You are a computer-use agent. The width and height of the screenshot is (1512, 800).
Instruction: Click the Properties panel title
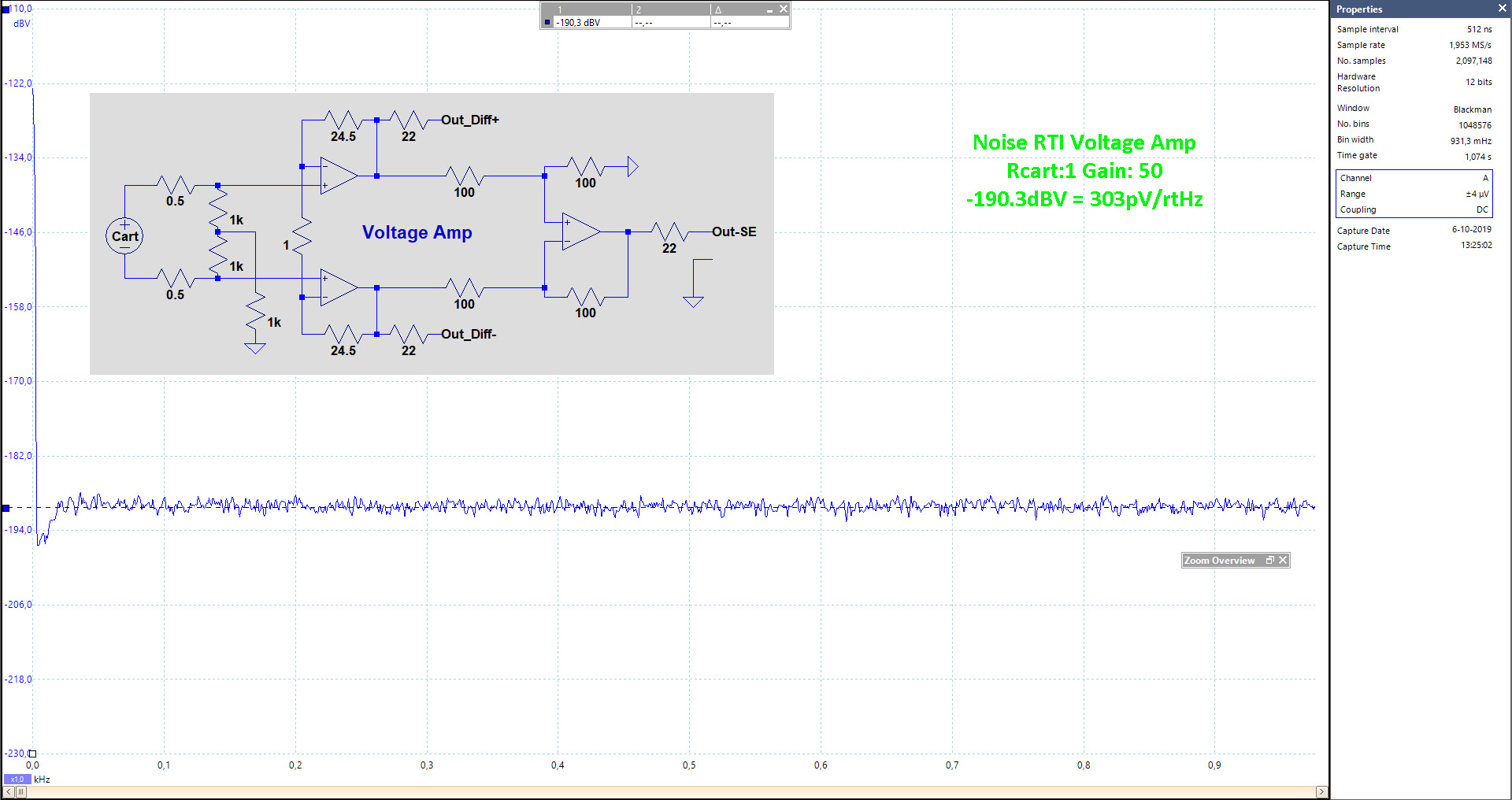(x=1359, y=9)
